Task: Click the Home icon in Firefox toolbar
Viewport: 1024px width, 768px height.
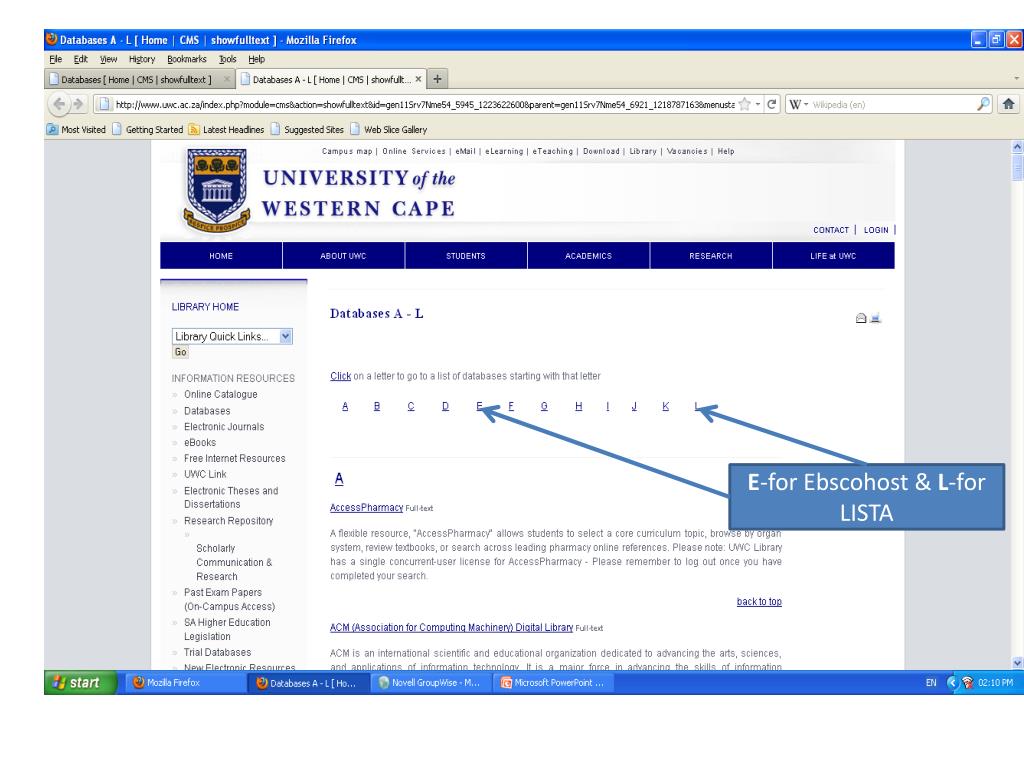Action: [x=1008, y=104]
